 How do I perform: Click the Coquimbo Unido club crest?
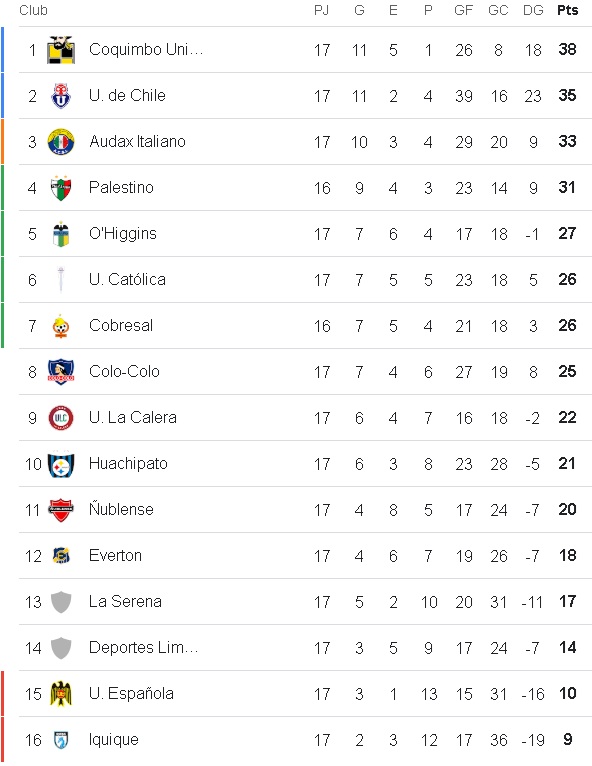[x=61, y=50]
